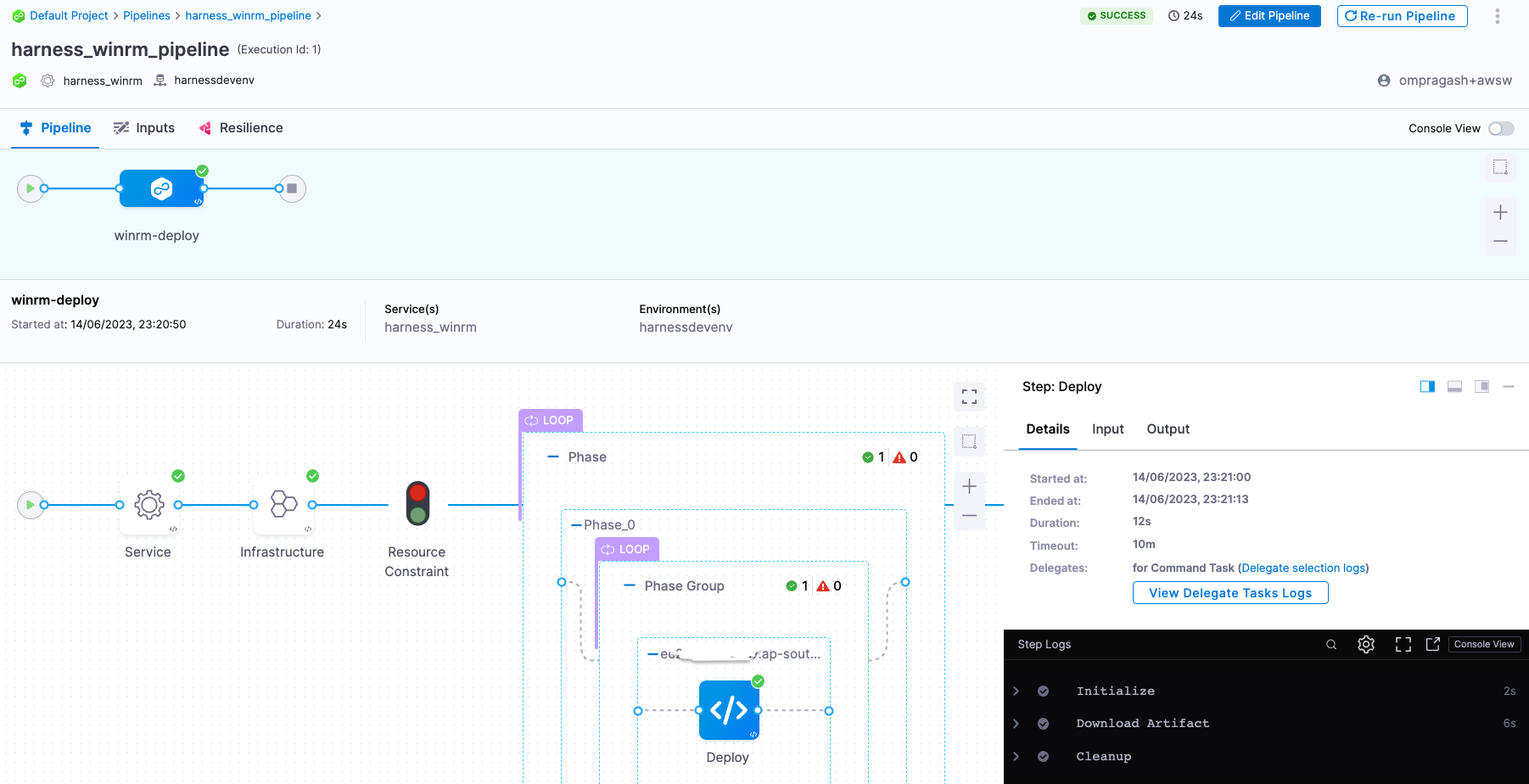Zoom in on the stage graph
This screenshot has height=784, width=1529.
(x=969, y=486)
